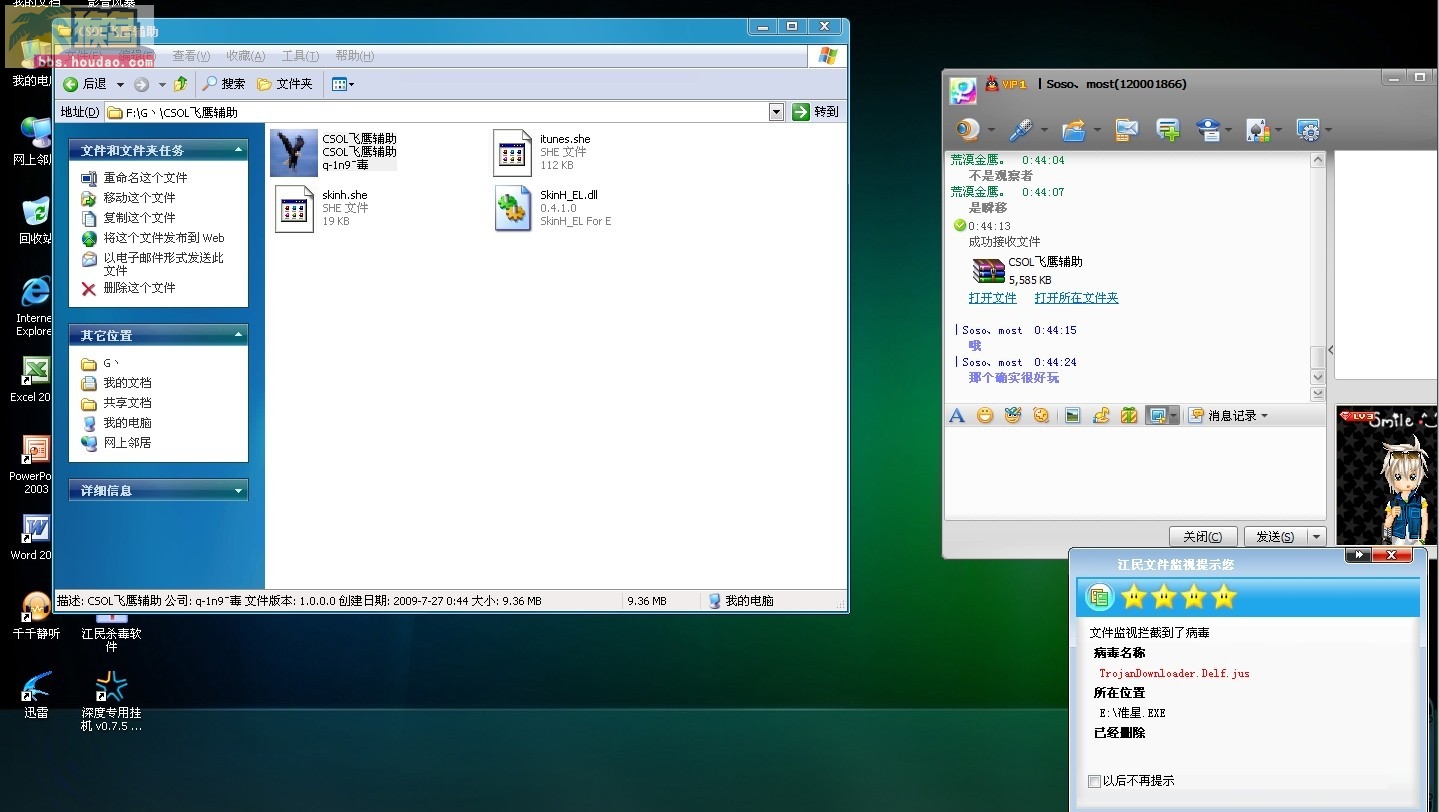The height and width of the screenshot is (812, 1439).
Task: Select the itunes.she file
Action: point(544,152)
